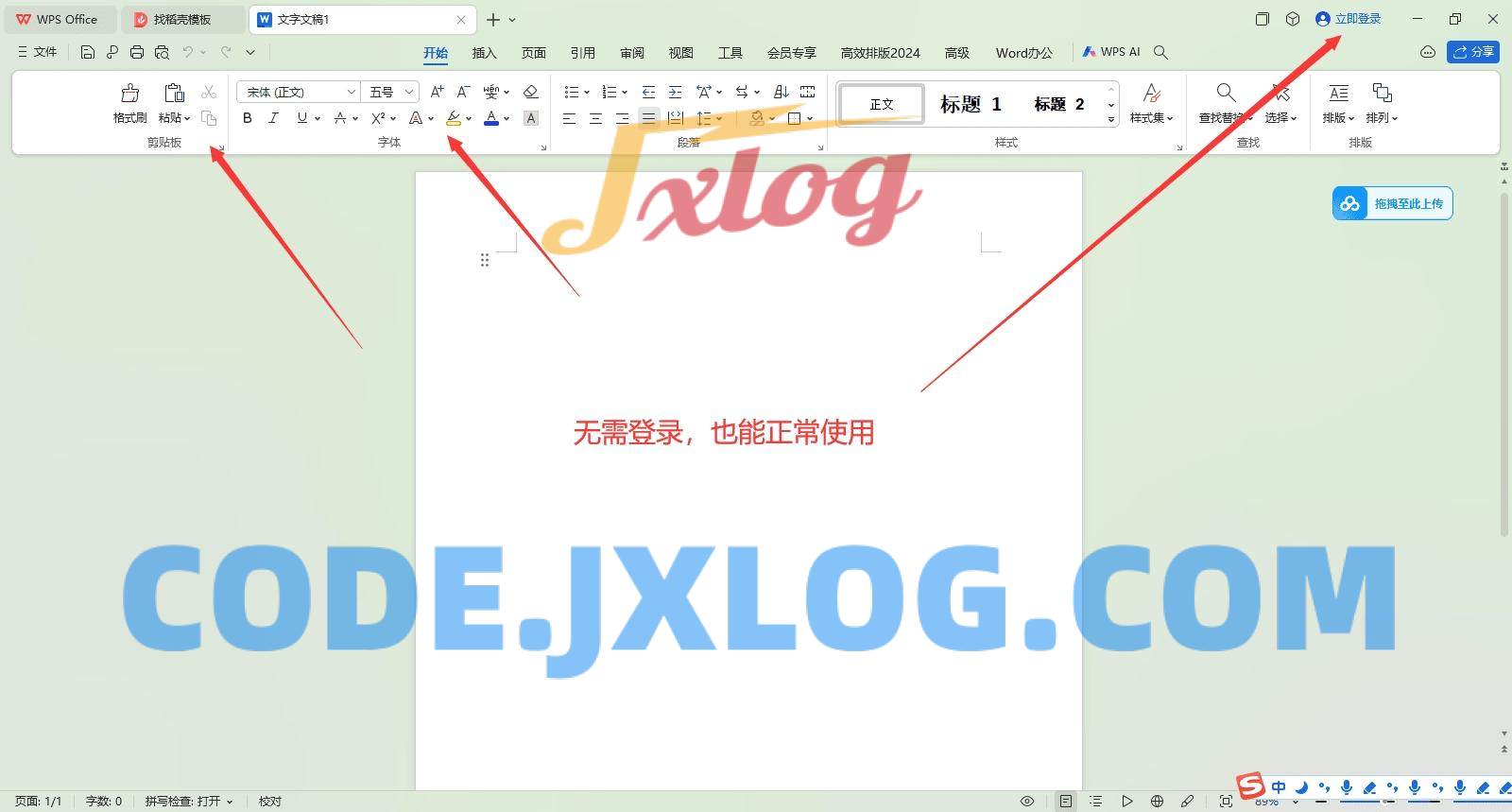The width and height of the screenshot is (1512, 812).
Task: Click the save icon in quick access toolbar
Action: [x=88, y=53]
